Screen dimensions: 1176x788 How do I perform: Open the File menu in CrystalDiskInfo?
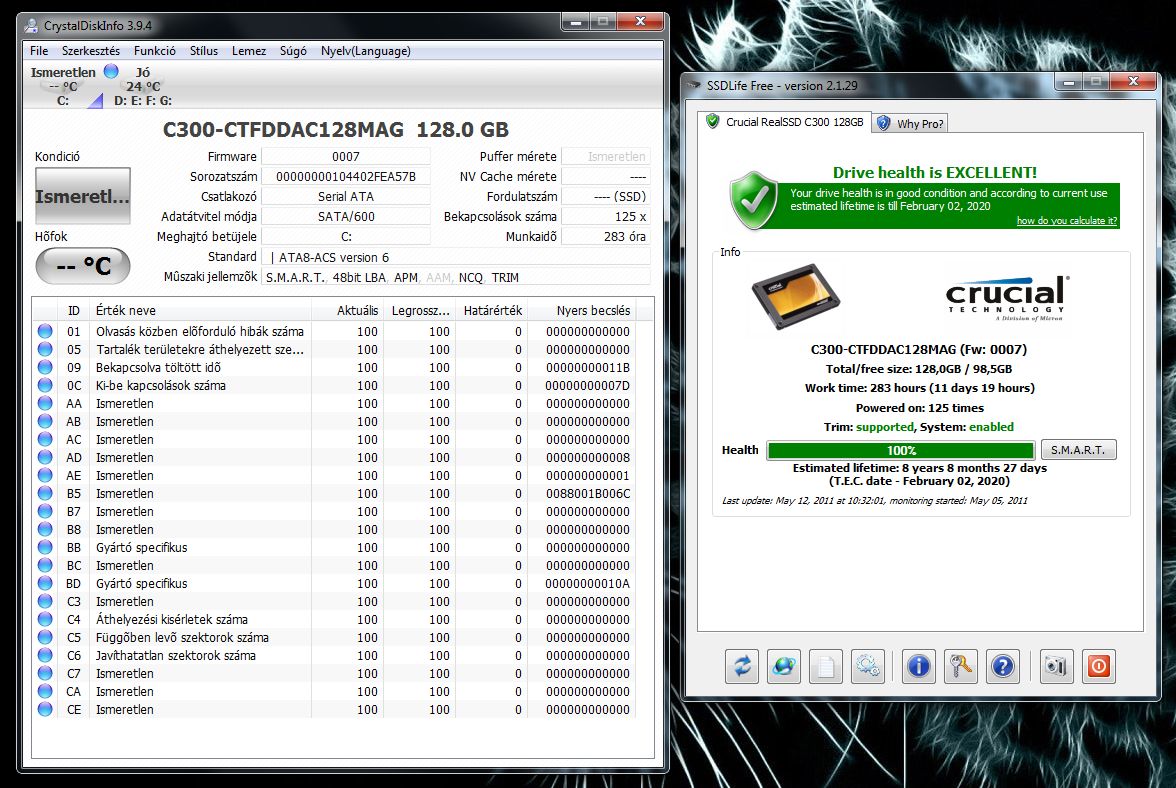click(x=39, y=51)
